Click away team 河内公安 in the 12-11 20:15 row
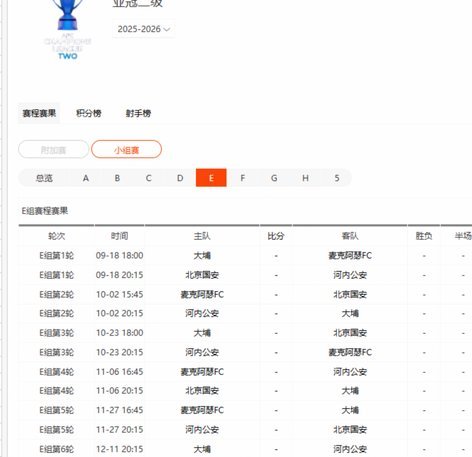The image size is (472, 457). (350, 449)
